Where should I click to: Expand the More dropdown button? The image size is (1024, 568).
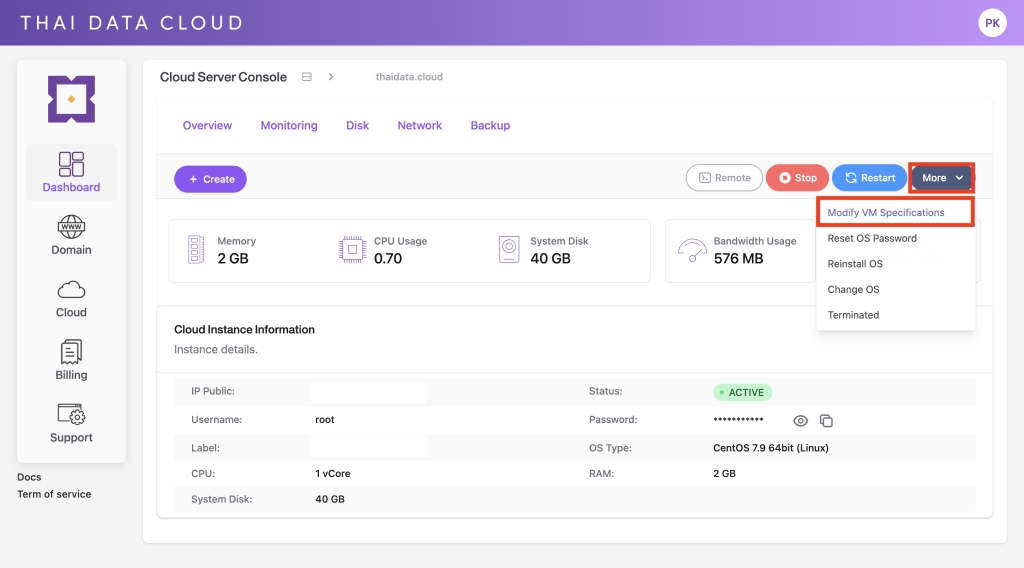941,178
